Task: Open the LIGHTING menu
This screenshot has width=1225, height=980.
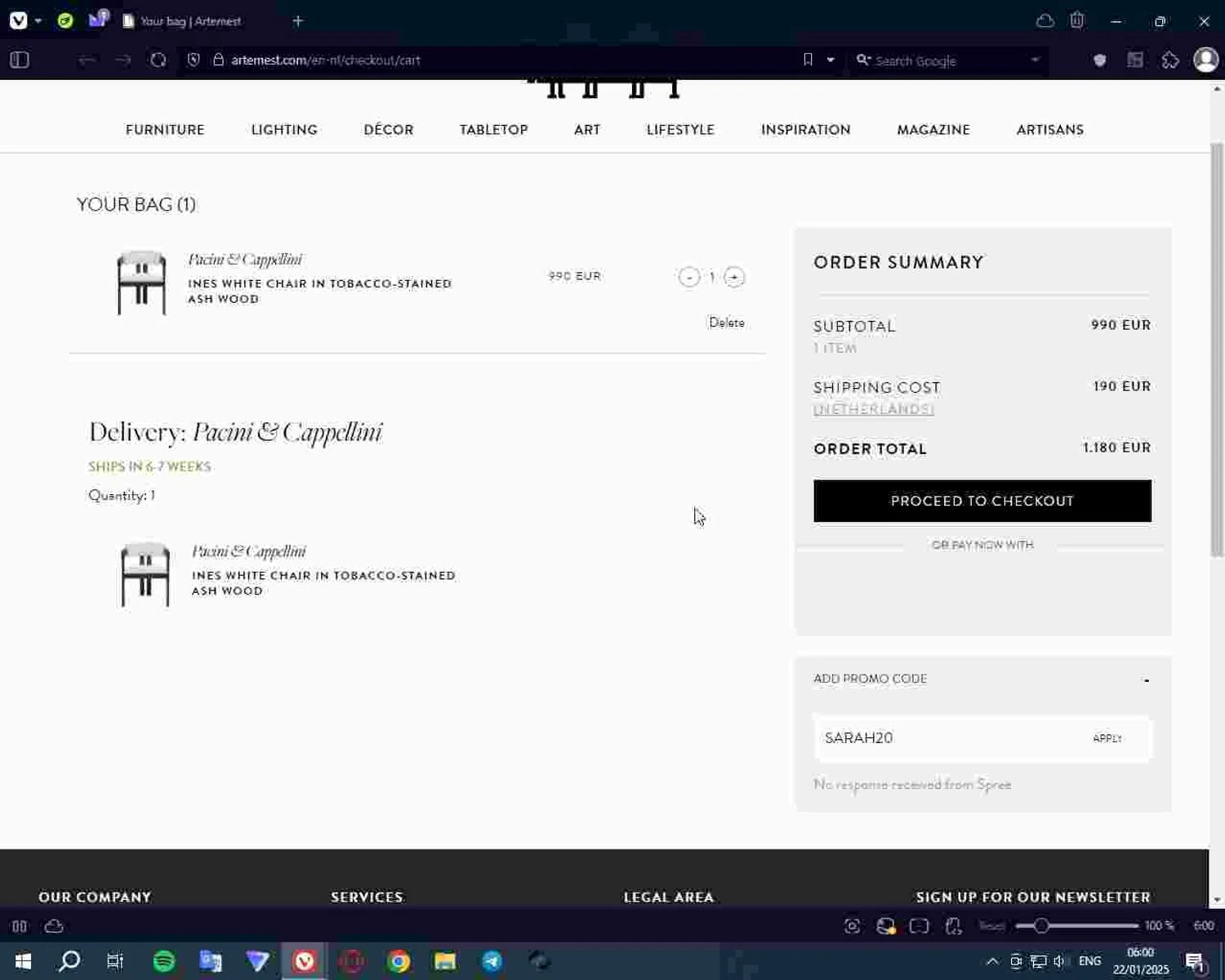Action: pyautogui.click(x=284, y=130)
